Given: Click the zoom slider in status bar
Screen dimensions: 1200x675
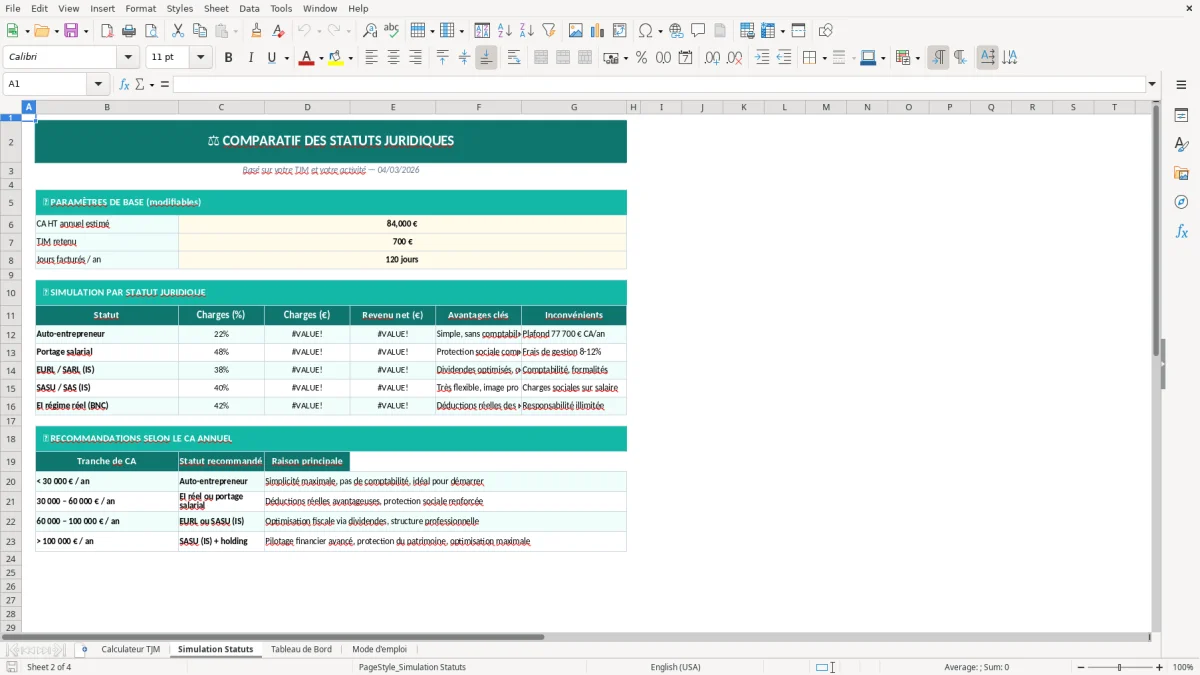Looking at the screenshot, I should [x=1120, y=667].
